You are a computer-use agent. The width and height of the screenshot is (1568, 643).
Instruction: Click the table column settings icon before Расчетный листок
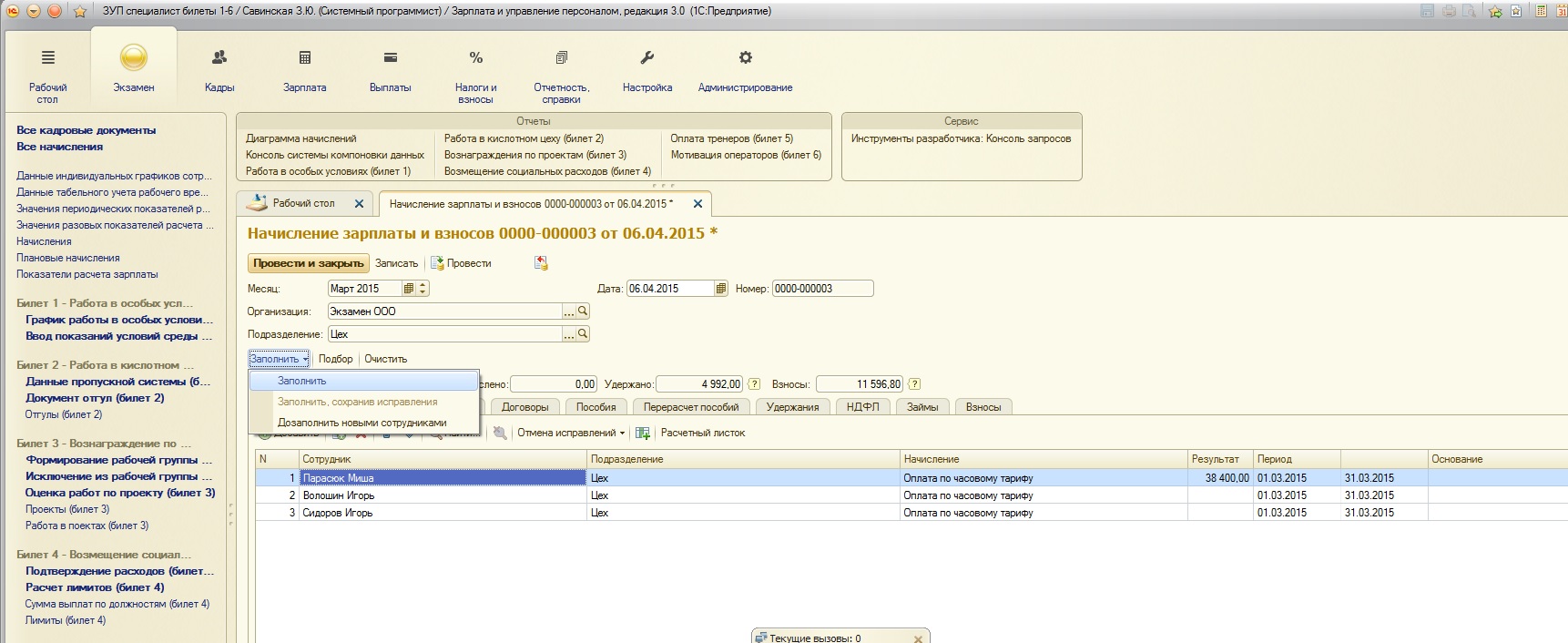pos(643,434)
